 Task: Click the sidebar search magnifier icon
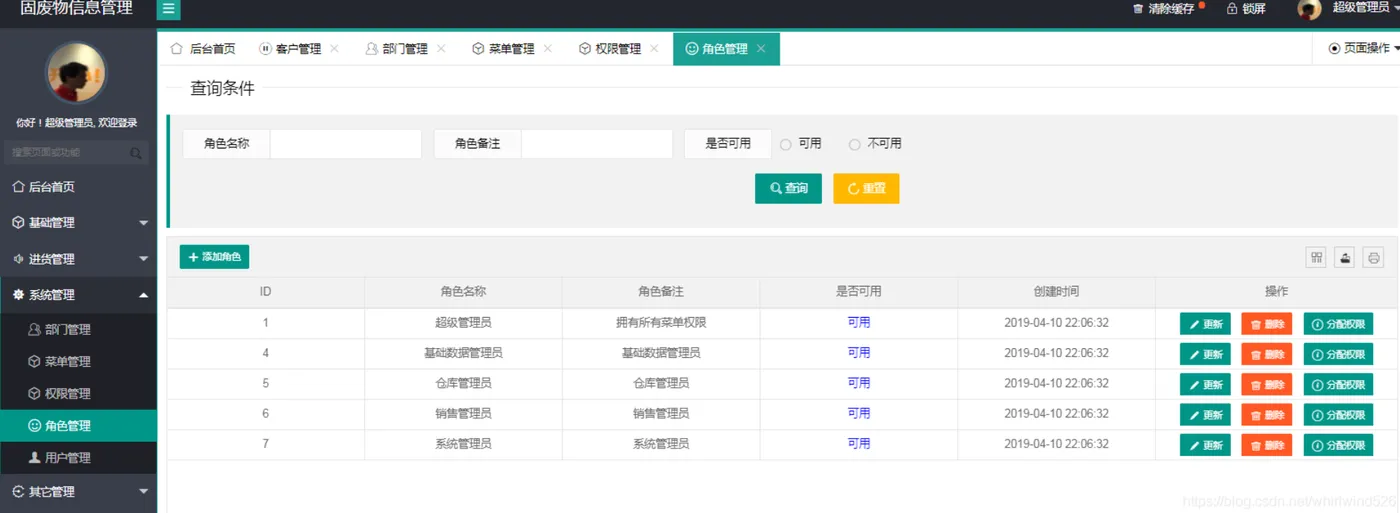click(x=136, y=153)
